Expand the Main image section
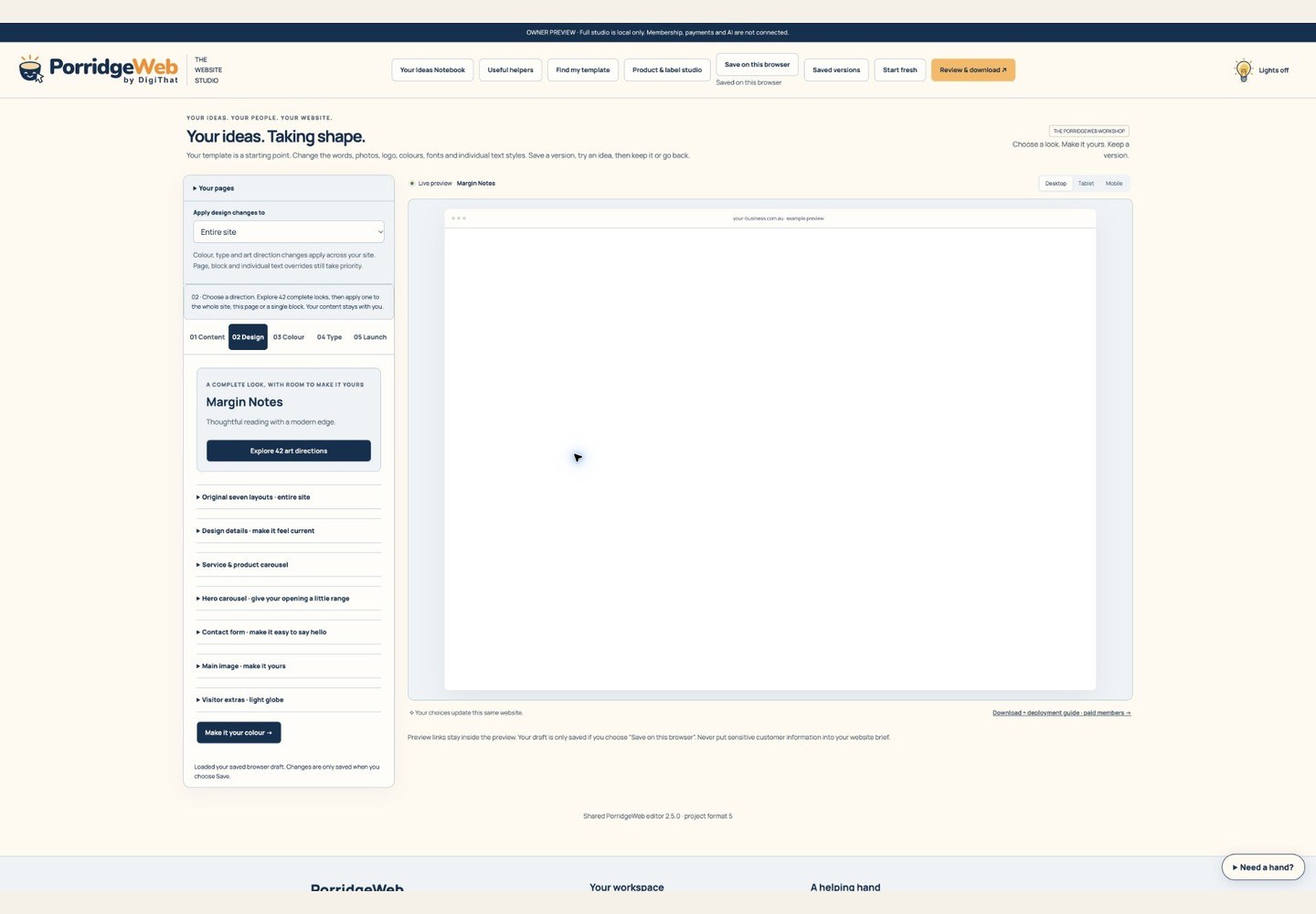This screenshot has height=914, width=1316. (x=289, y=666)
